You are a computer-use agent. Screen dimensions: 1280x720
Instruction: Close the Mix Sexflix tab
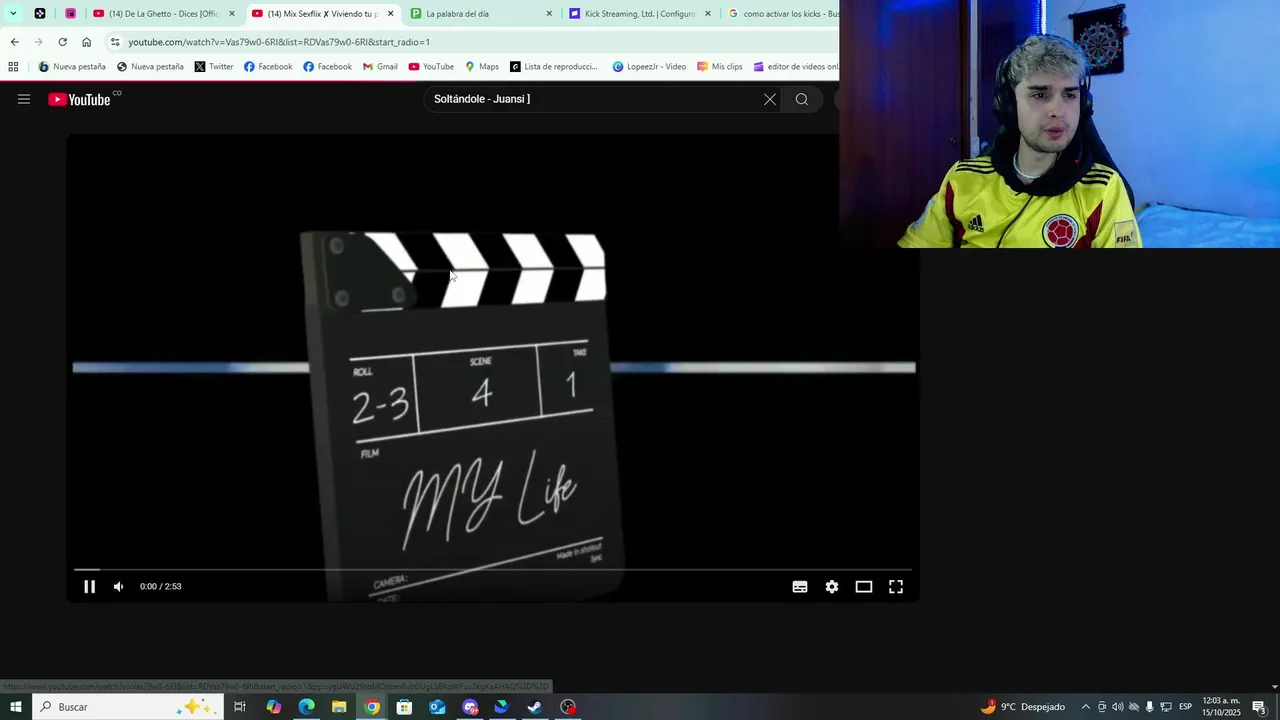pyautogui.click(x=390, y=14)
